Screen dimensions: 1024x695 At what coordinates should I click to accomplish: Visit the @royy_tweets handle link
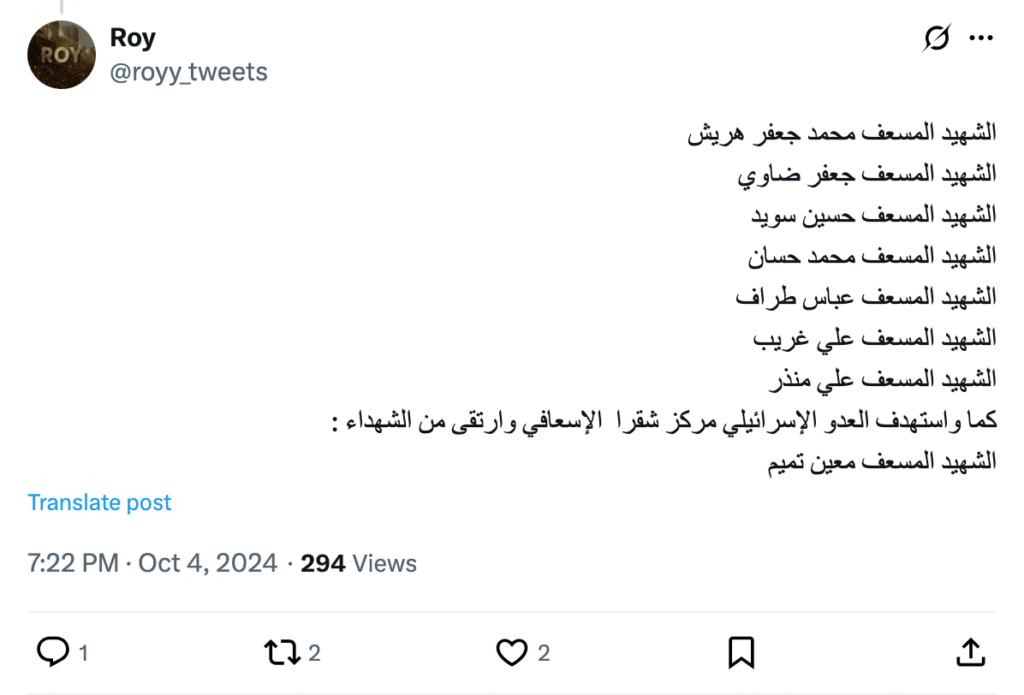coord(189,73)
